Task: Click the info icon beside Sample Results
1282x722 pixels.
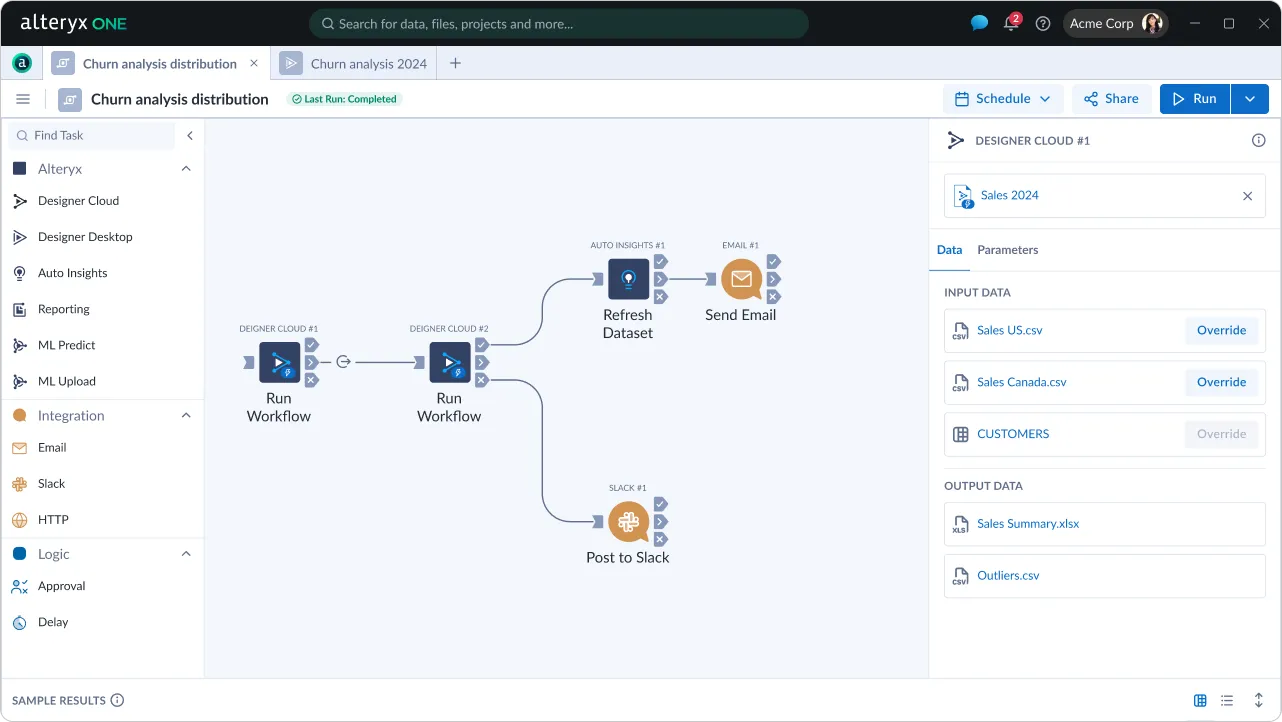Action: [x=117, y=700]
